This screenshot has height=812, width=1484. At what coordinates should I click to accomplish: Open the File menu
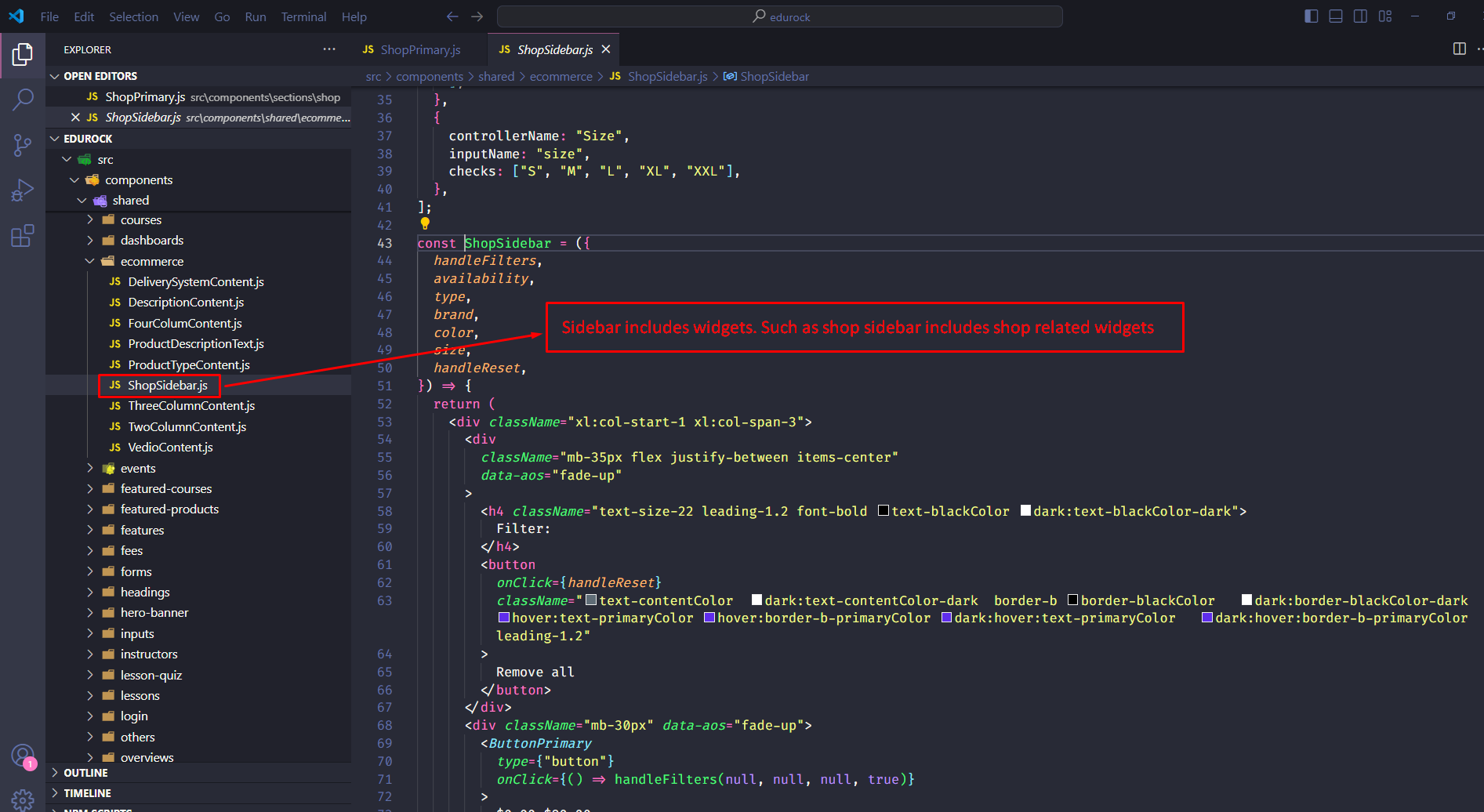[49, 16]
